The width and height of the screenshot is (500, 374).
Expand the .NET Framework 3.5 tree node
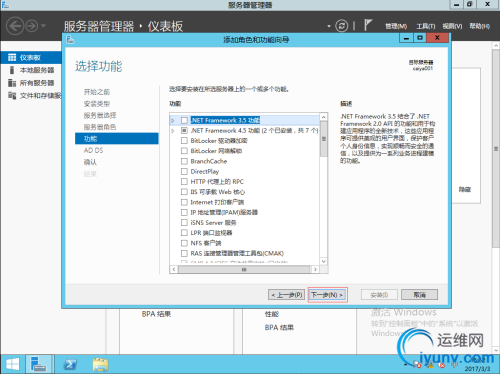[x=173, y=120]
